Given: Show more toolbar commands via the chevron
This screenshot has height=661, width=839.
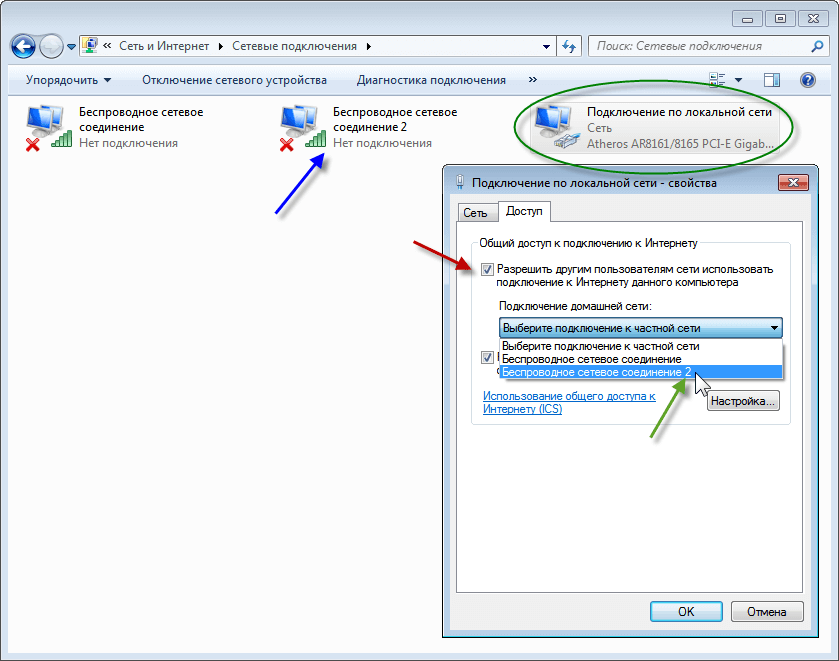Looking at the screenshot, I should 532,80.
